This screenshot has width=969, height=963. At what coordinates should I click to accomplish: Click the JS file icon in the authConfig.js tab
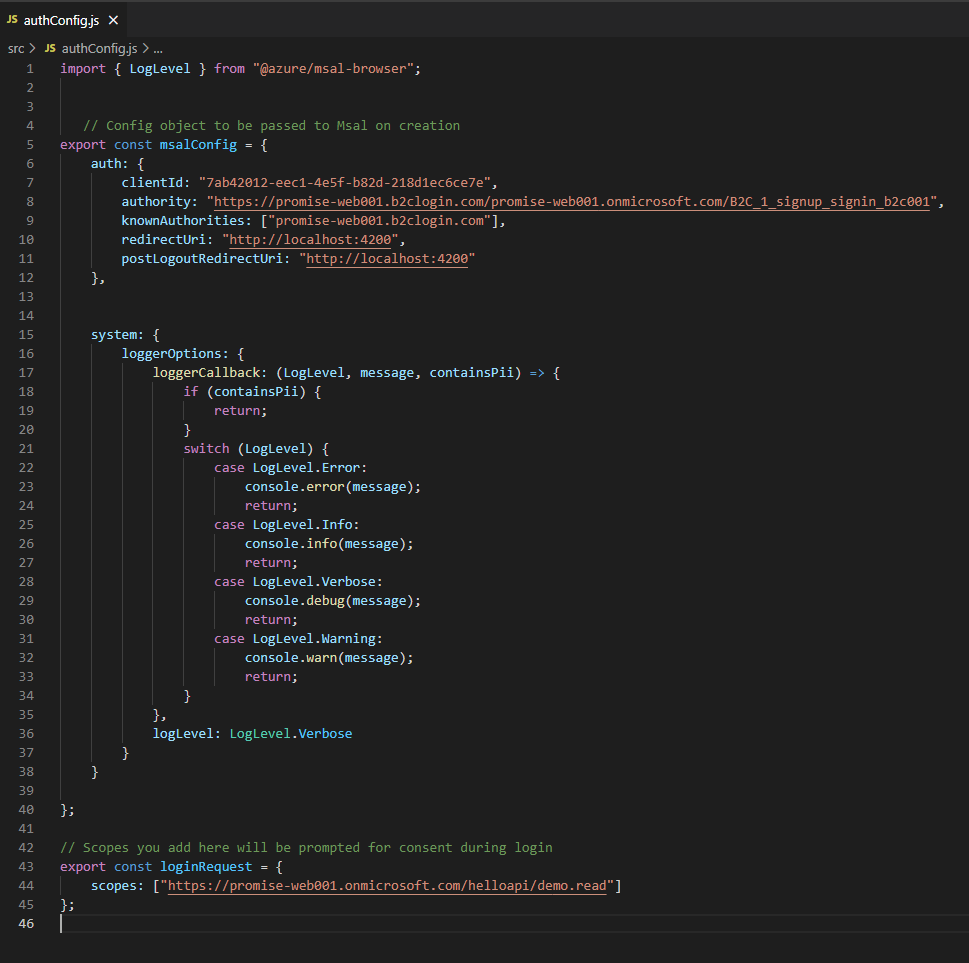tap(14, 18)
